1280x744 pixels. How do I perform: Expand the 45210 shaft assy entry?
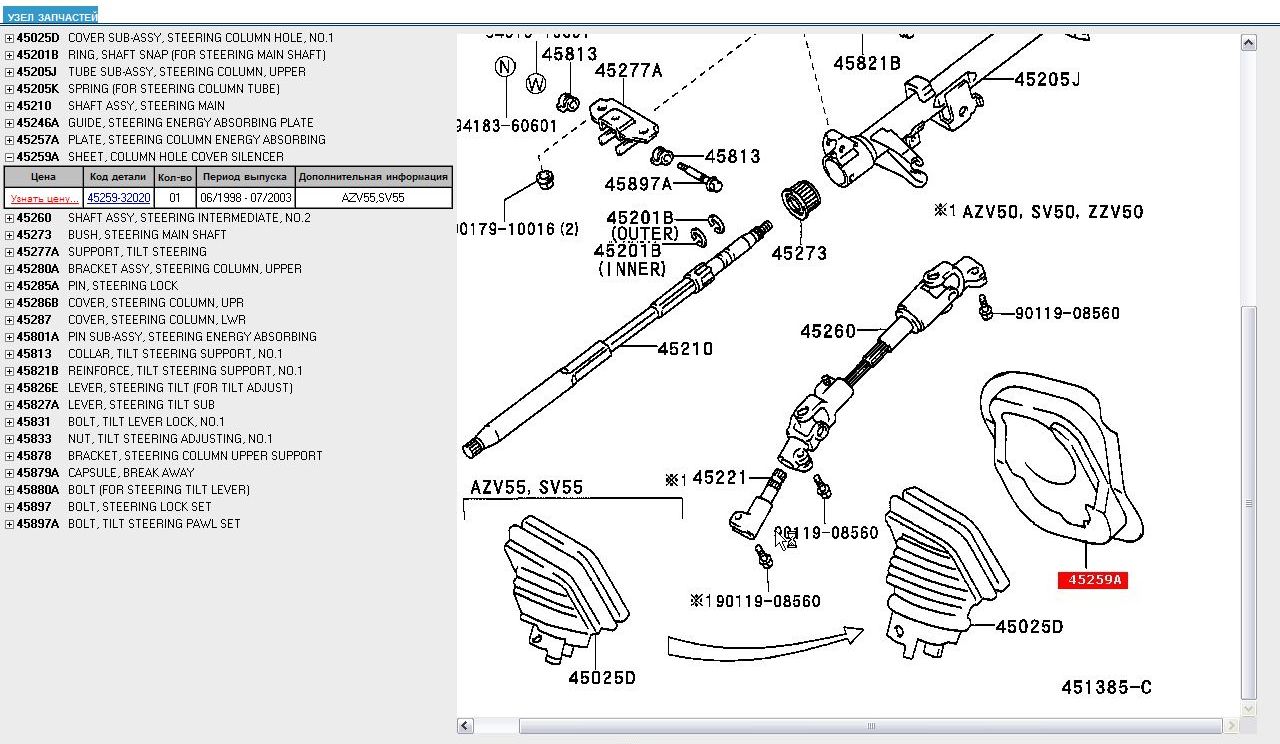click(10, 106)
